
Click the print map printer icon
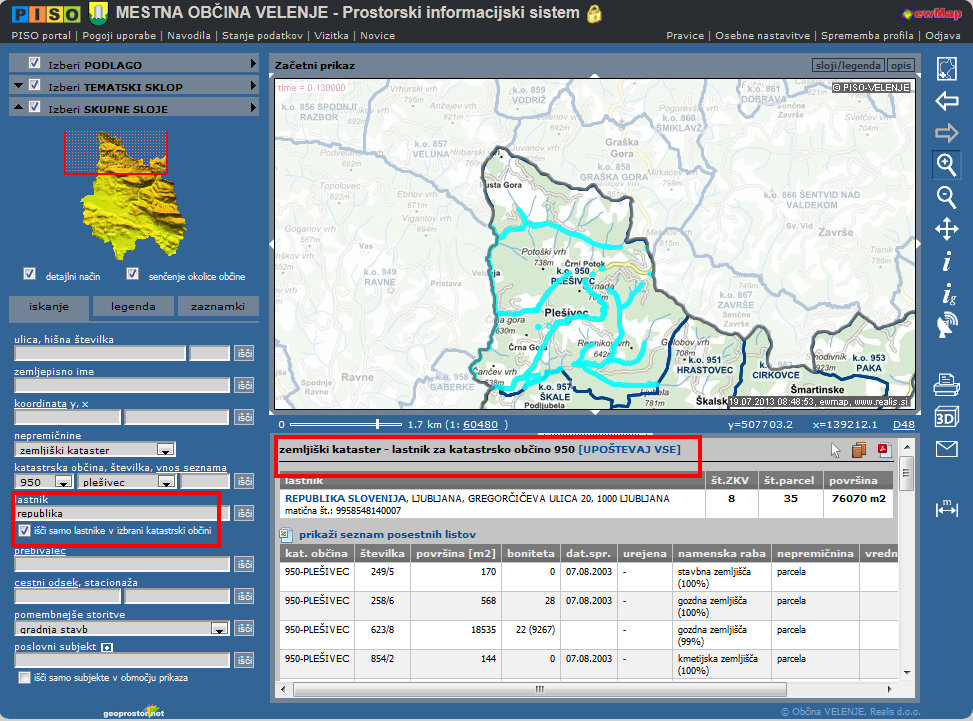click(x=946, y=384)
